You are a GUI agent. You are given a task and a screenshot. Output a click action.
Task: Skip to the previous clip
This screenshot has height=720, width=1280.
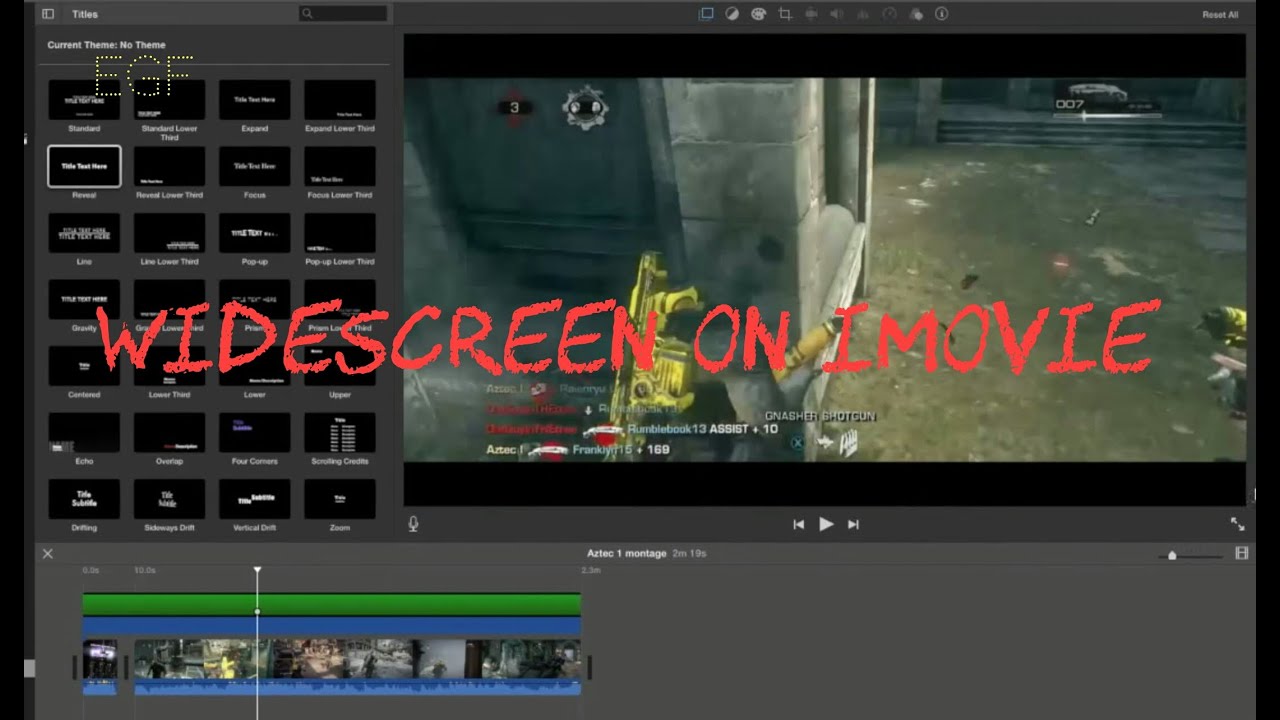pyautogui.click(x=798, y=524)
